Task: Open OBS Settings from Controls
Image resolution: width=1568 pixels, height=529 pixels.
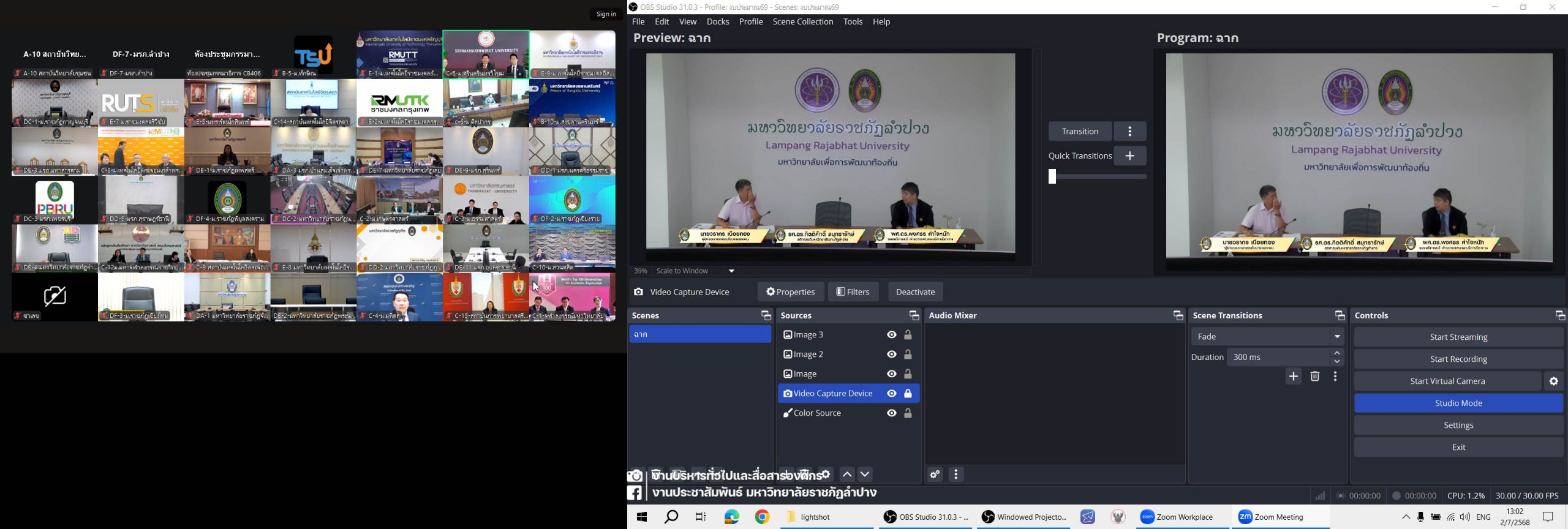Action: [1458, 426]
